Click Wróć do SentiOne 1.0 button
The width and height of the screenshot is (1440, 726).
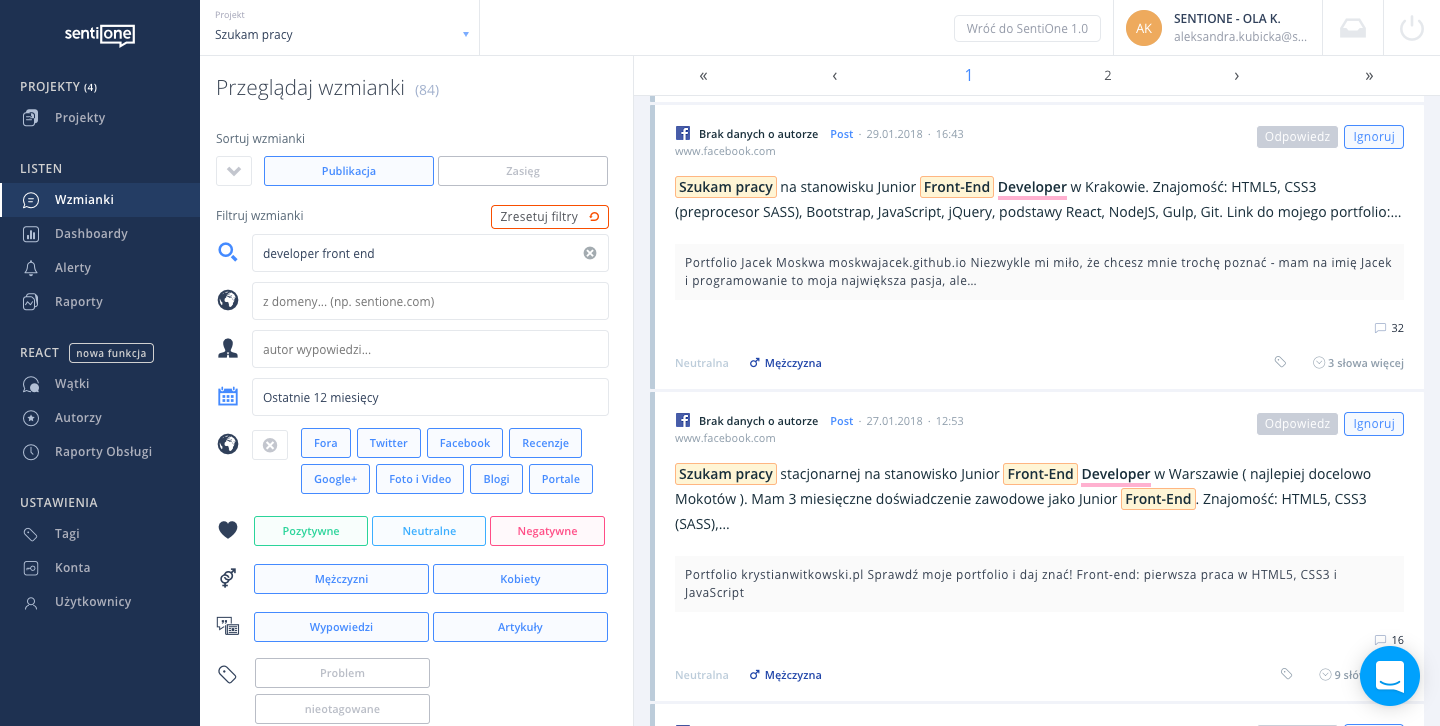(1027, 29)
